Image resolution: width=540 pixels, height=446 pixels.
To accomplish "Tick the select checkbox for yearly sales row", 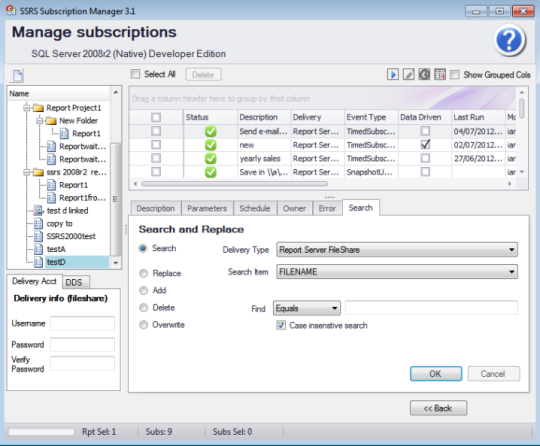I will pyautogui.click(x=156, y=158).
